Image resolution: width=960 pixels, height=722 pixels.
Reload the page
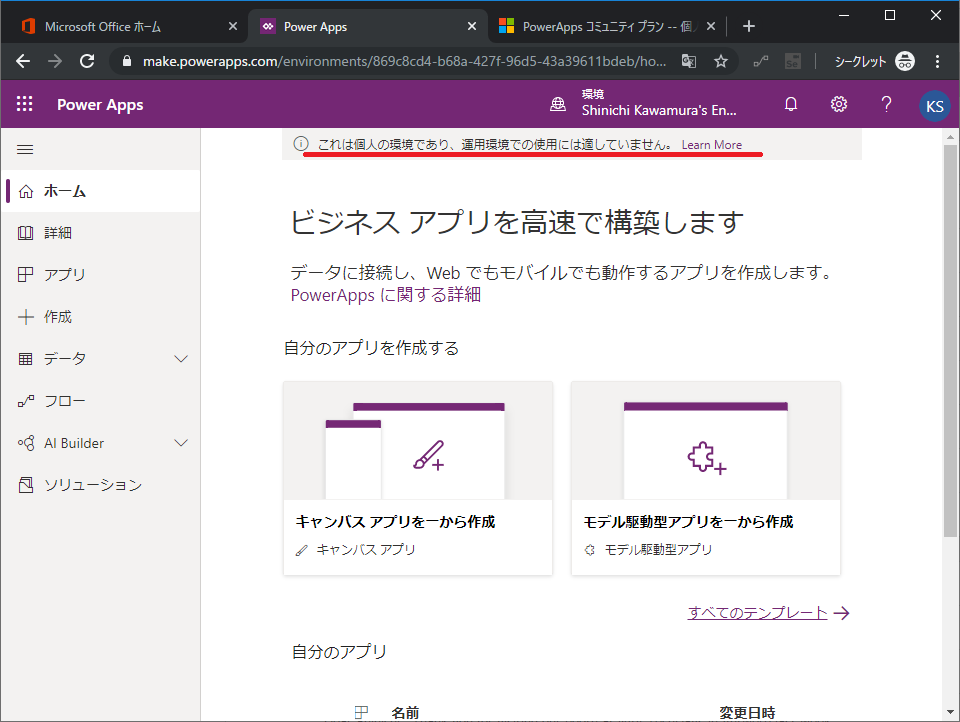87,61
